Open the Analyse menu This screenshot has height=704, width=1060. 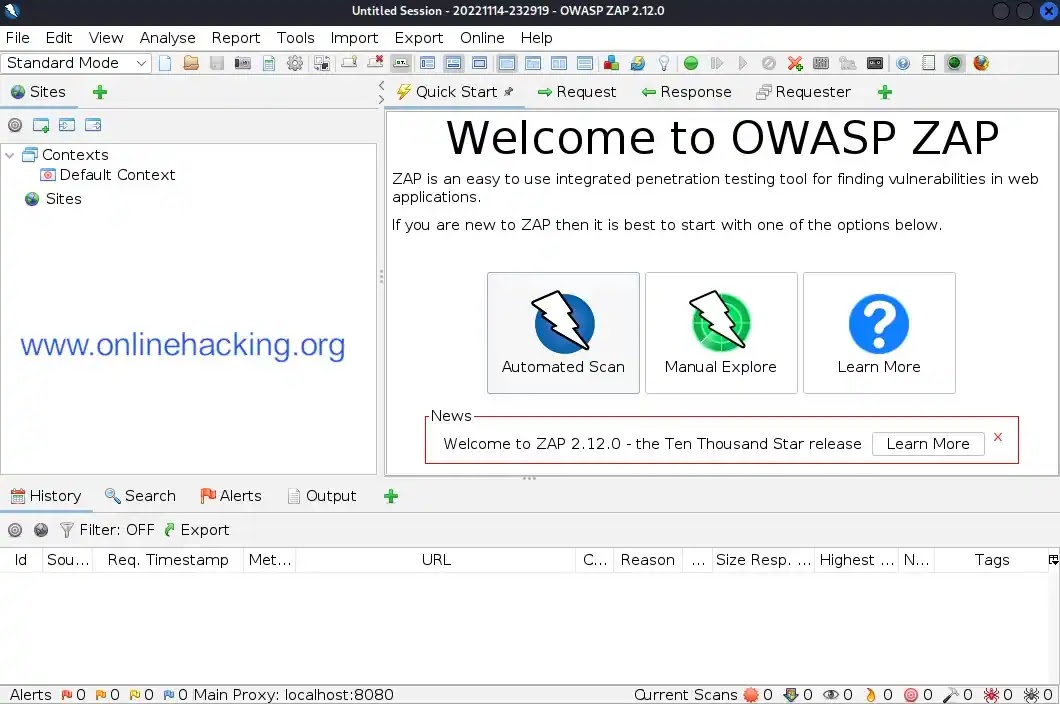click(x=168, y=38)
